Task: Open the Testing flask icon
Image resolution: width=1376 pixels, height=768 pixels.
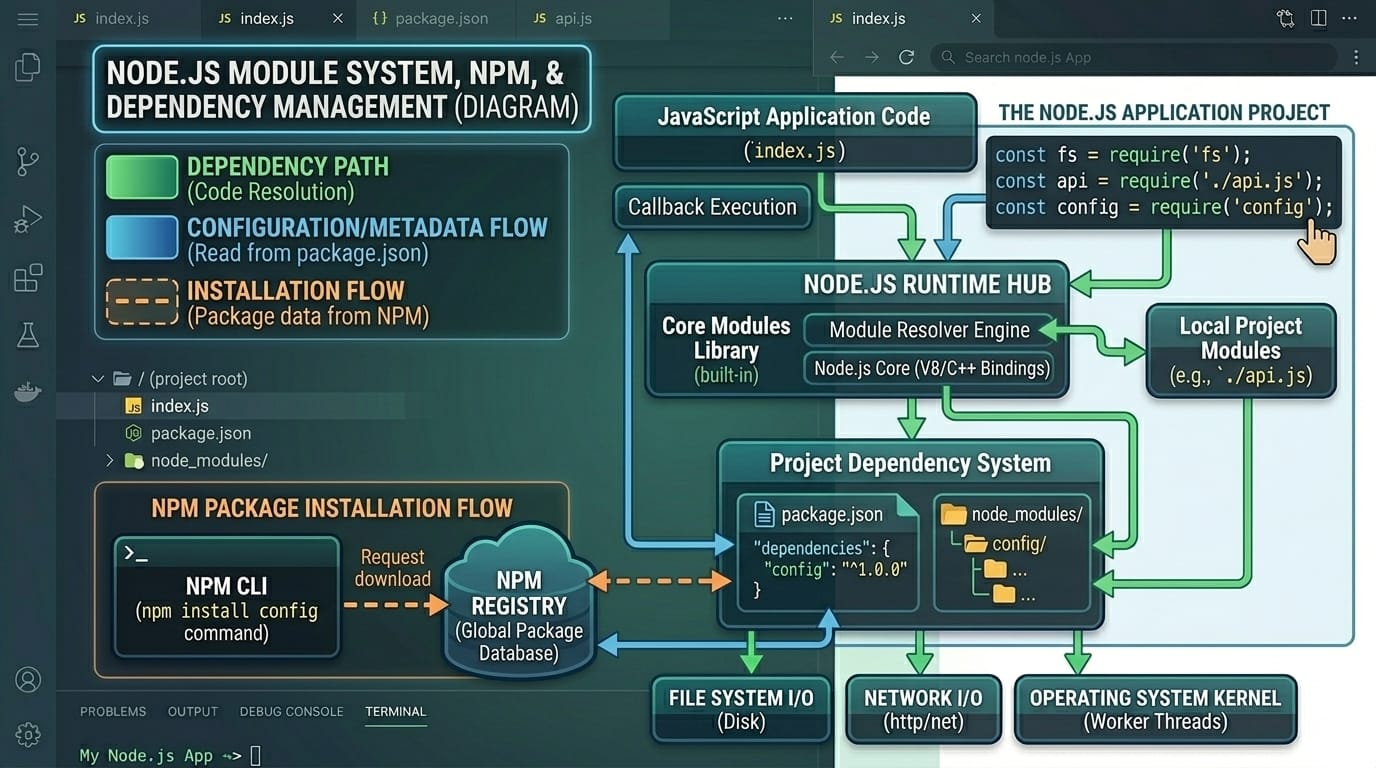Action: point(28,335)
